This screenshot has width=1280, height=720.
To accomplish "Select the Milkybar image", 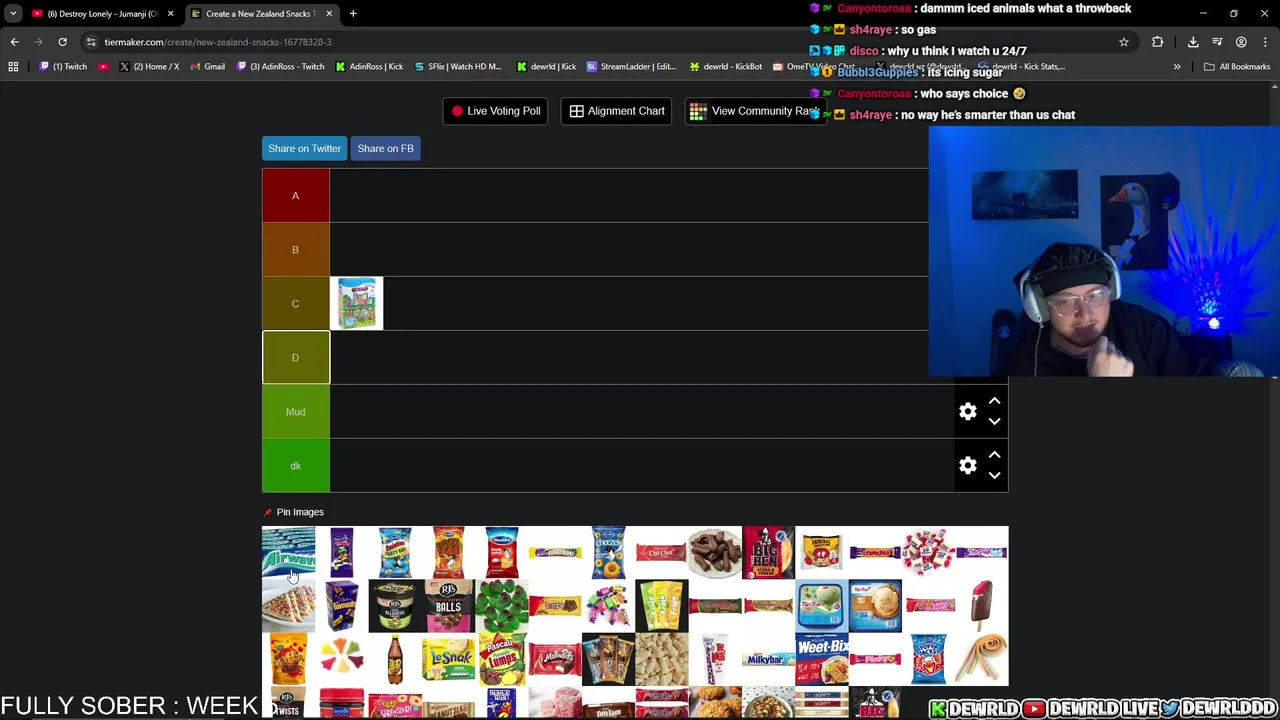I will point(768,660).
